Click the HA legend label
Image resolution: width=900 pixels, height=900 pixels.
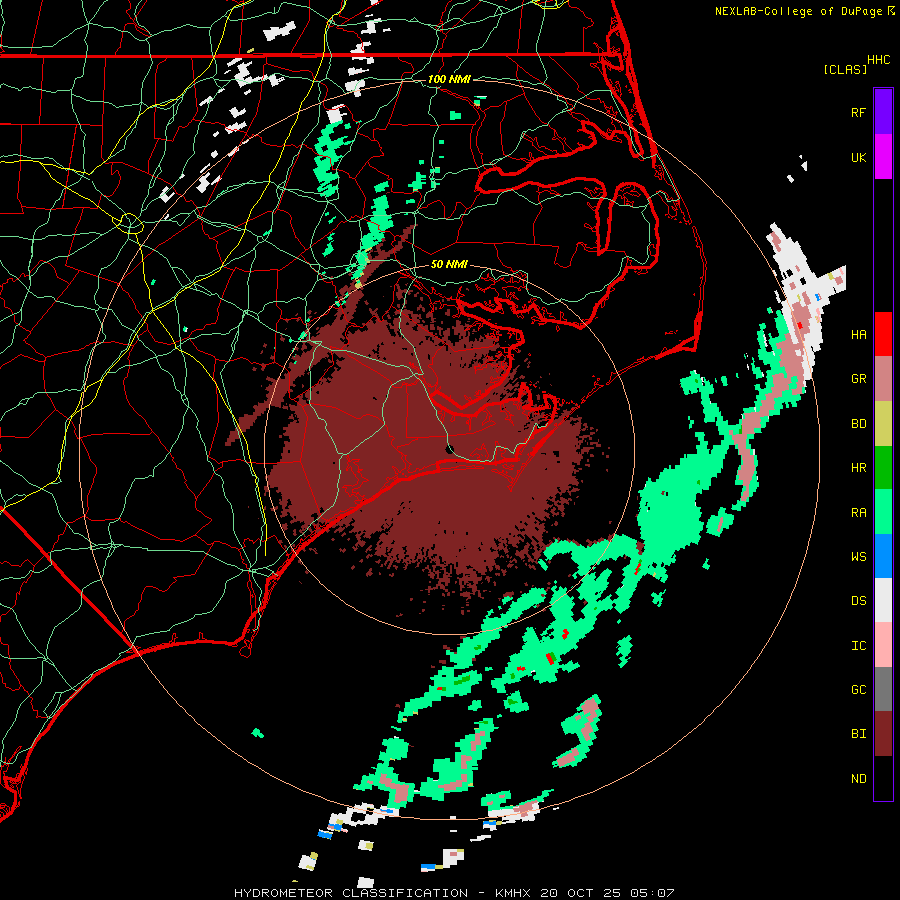tap(858, 334)
